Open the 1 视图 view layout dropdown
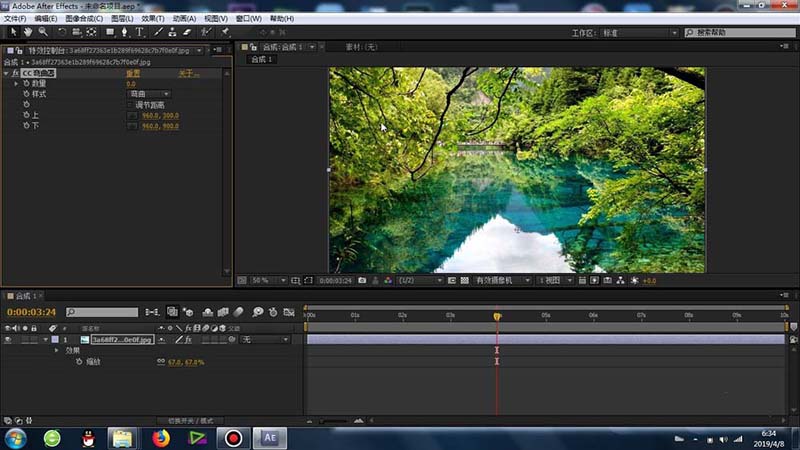Screen dimensions: 800x450 pyautogui.click(x=555, y=281)
